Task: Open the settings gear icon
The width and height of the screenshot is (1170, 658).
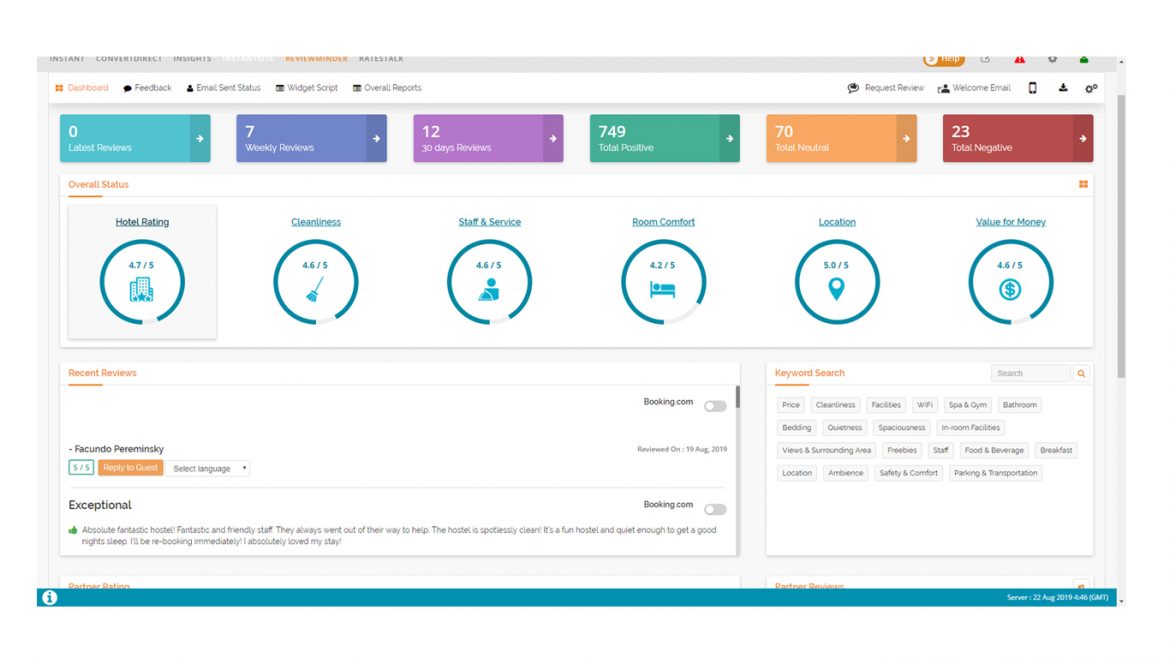Action: (1090, 88)
